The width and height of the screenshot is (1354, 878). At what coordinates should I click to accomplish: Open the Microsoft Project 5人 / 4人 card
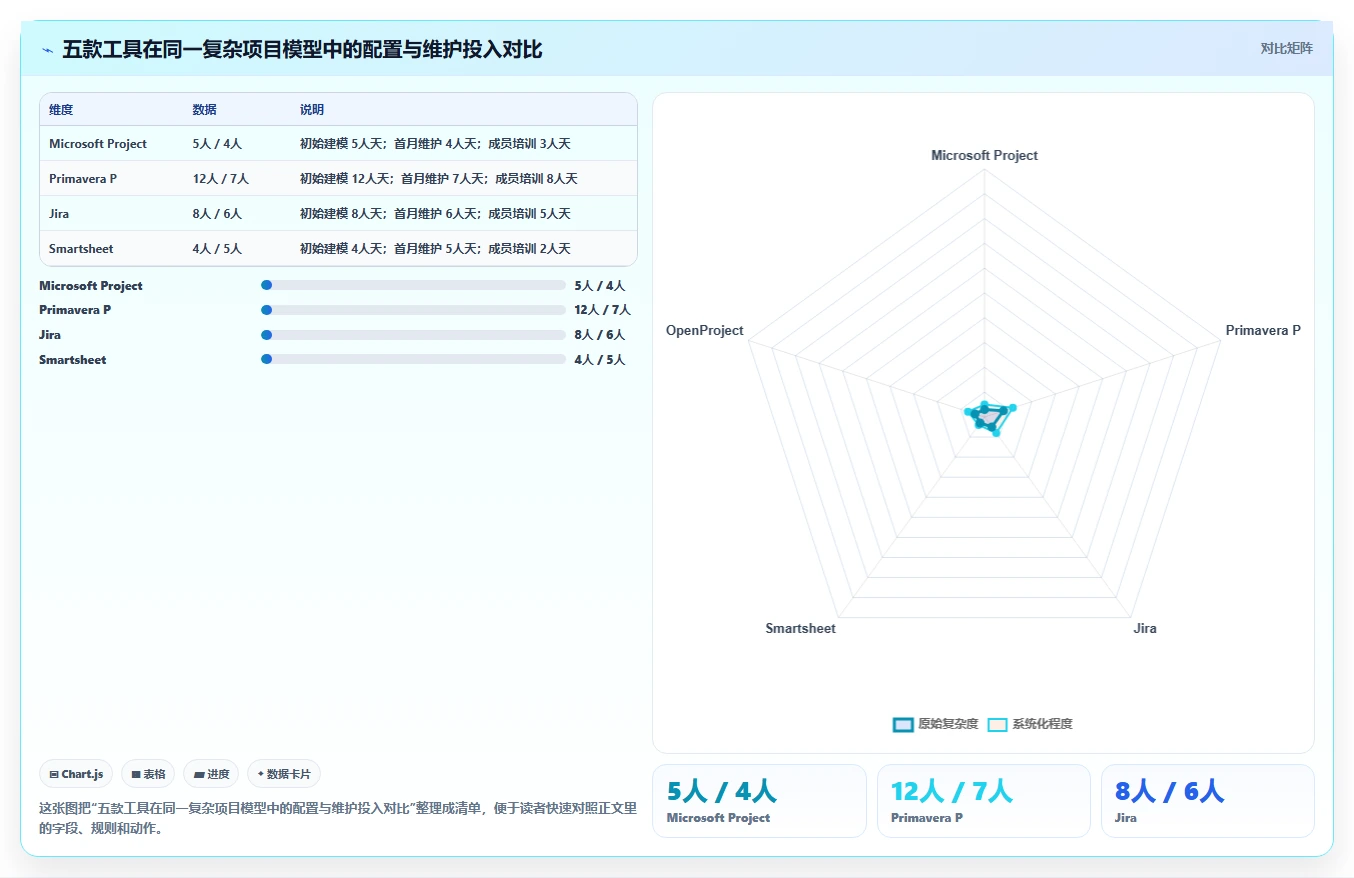(759, 801)
